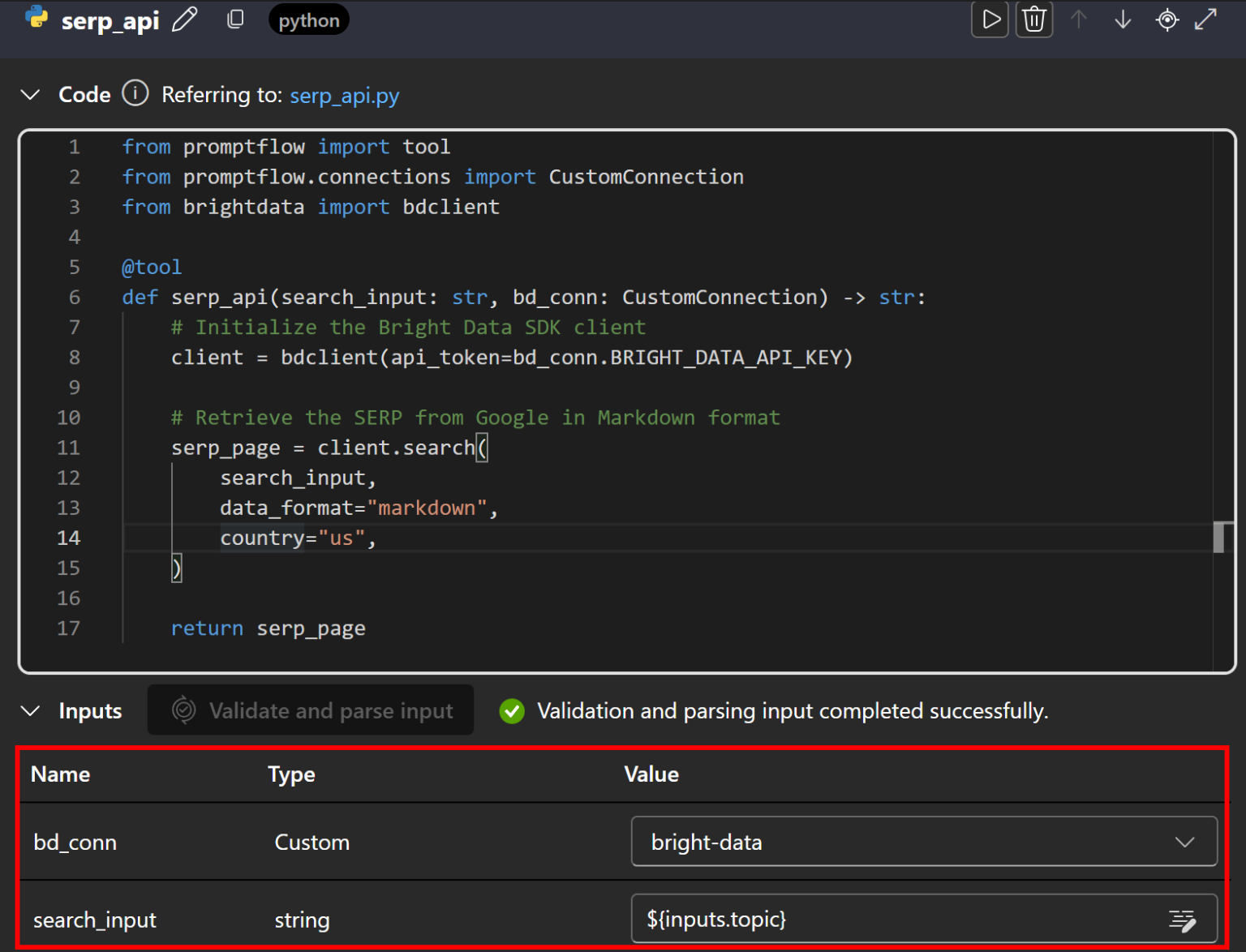Click the copy icon beside serp_api
This screenshot has width=1246, height=952.
(x=235, y=19)
